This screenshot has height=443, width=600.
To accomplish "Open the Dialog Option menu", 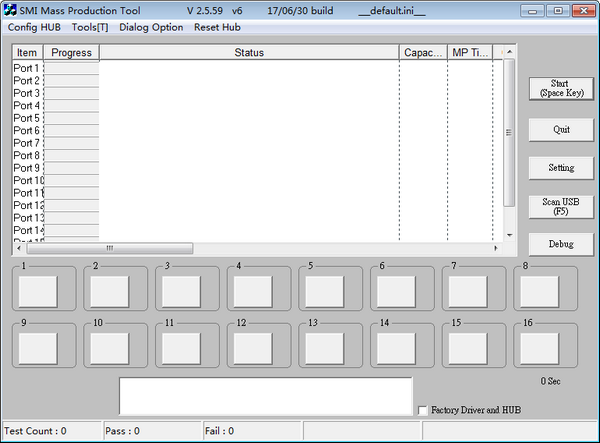I will pyautogui.click(x=151, y=27).
